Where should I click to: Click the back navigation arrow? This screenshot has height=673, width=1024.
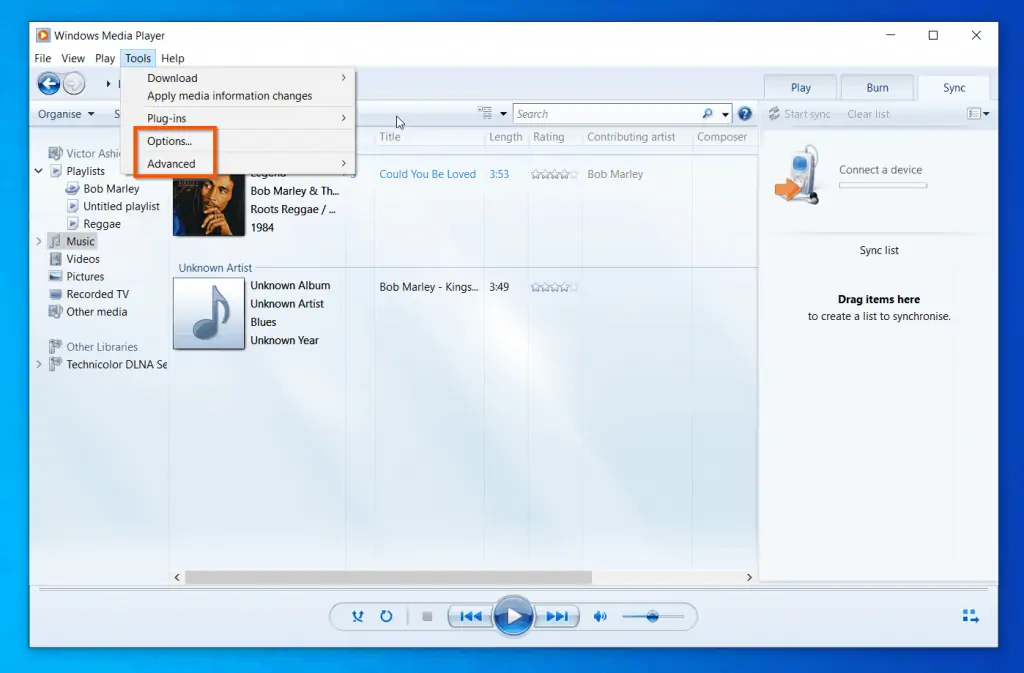[x=47, y=84]
